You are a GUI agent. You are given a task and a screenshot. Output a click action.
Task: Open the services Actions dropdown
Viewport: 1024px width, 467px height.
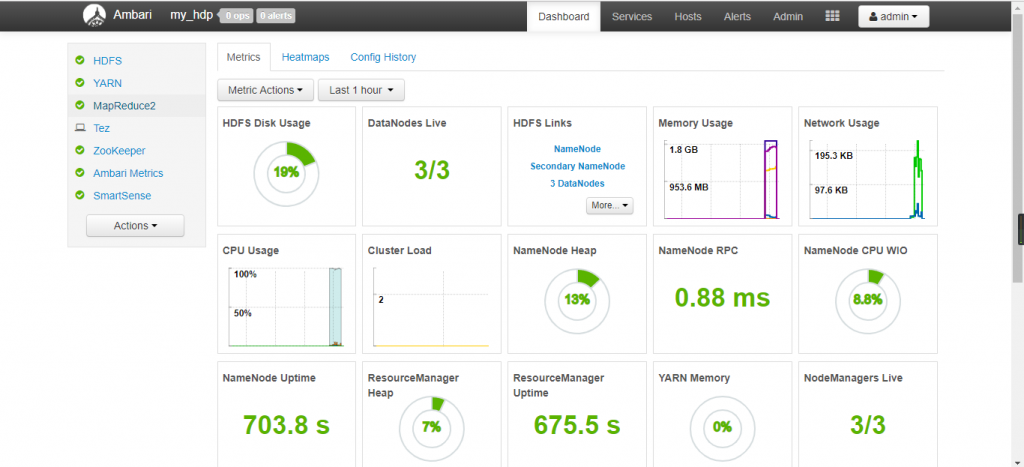(x=135, y=225)
